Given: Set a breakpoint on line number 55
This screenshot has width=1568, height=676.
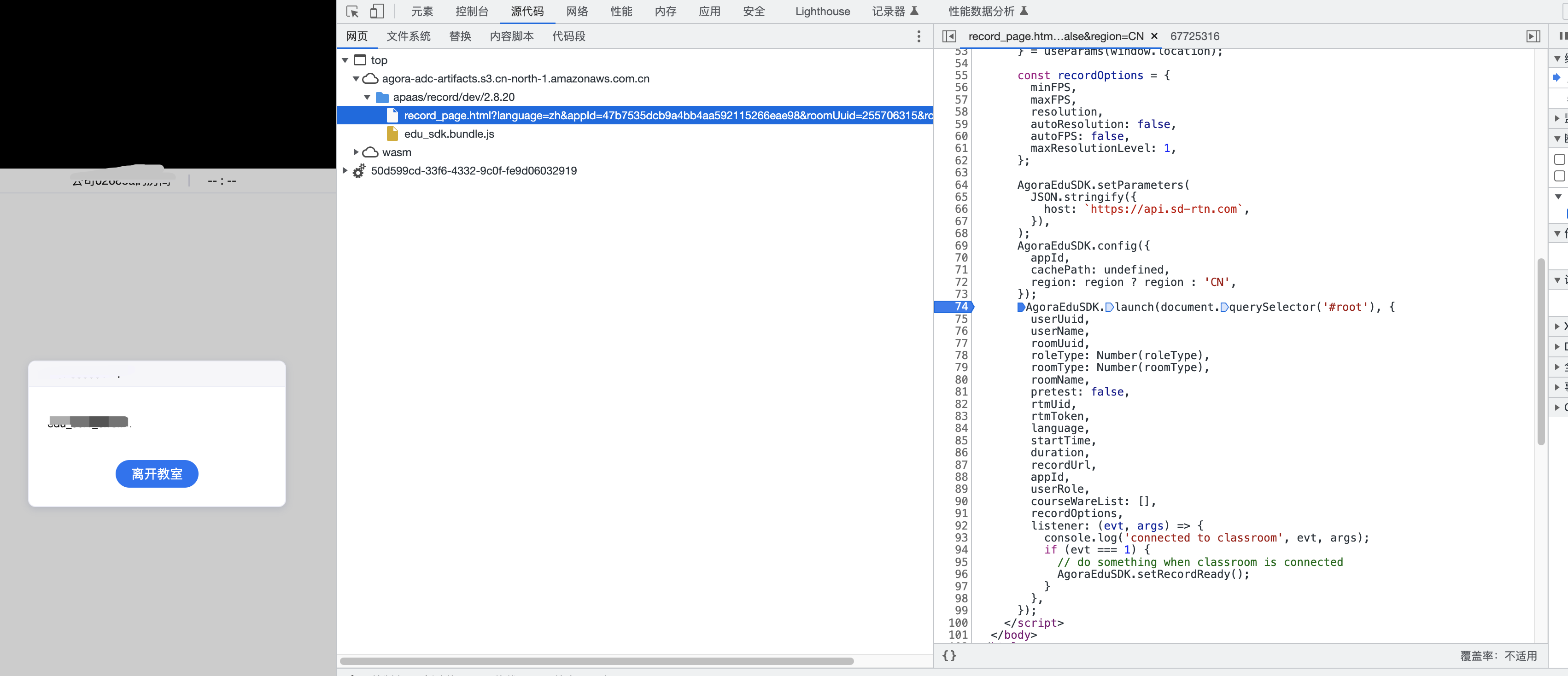Looking at the screenshot, I should (x=960, y=76).
